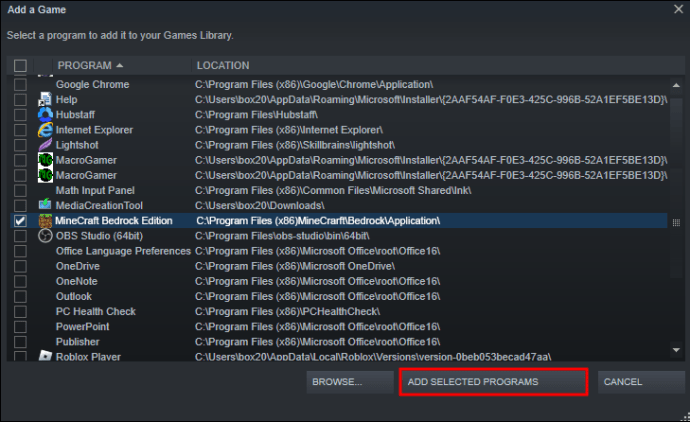Select the Publisher program name
690x422 pixels.
(77, 342)
